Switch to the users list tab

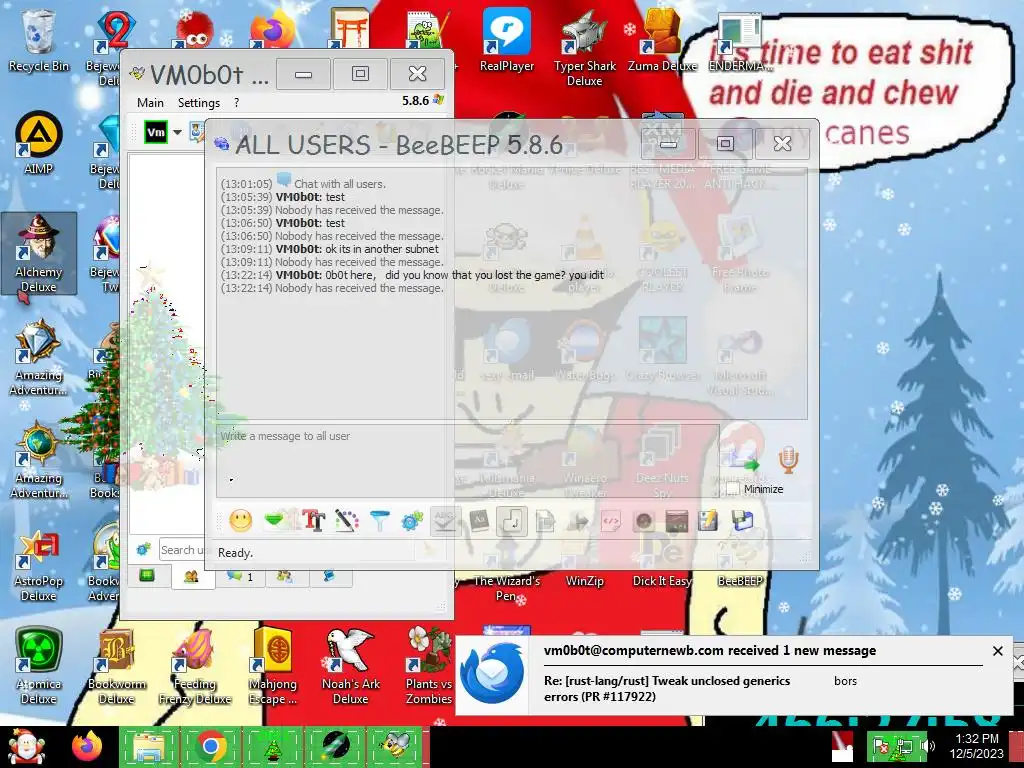click(191, 576)
